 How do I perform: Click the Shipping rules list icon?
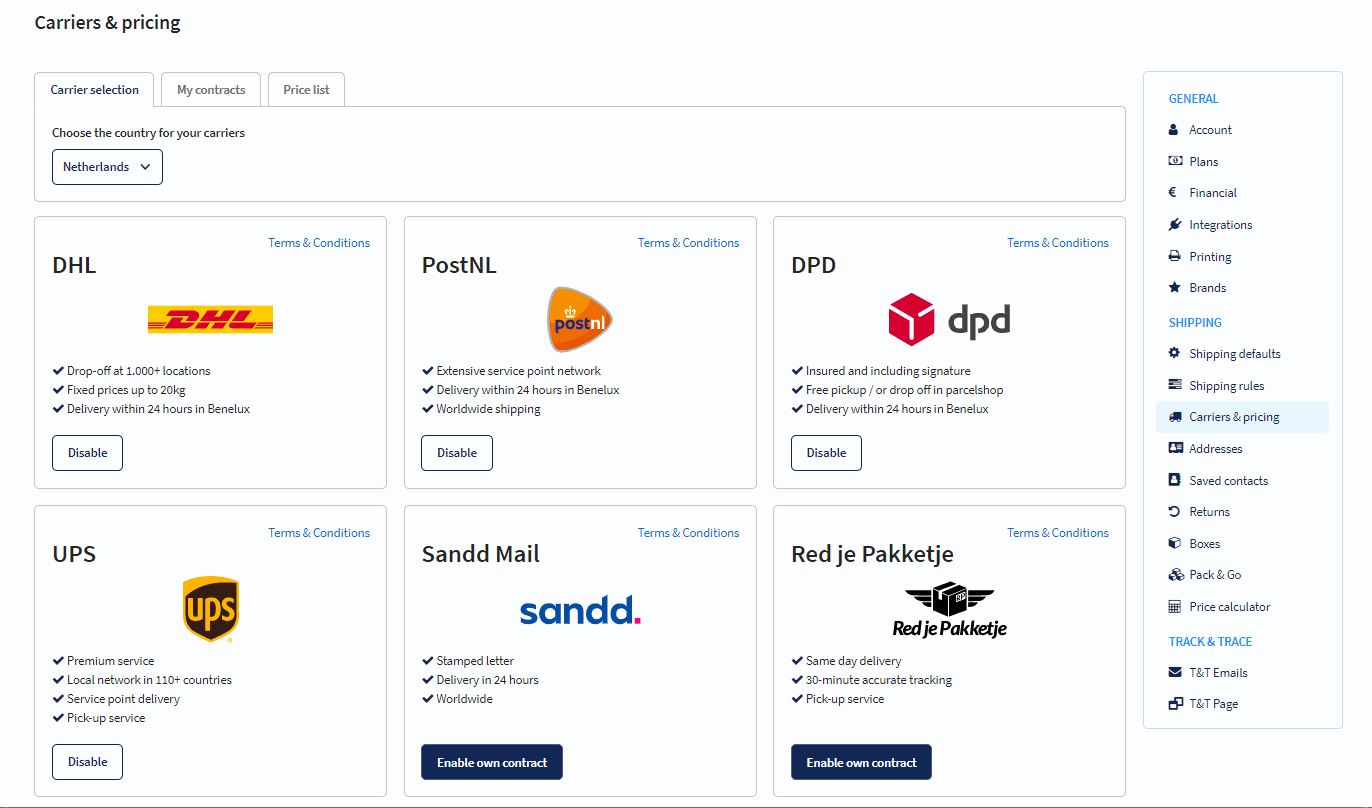[x=1175, y=385]
